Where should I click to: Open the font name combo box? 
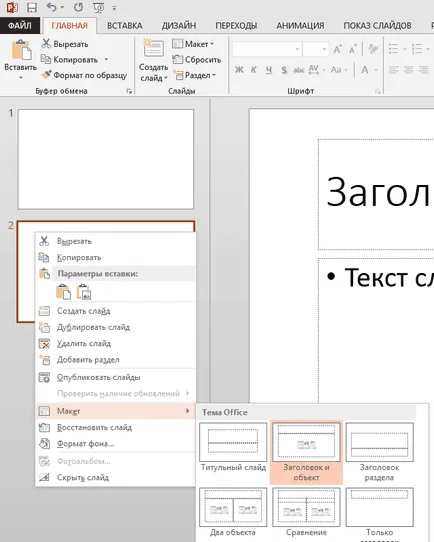(266, 49)
